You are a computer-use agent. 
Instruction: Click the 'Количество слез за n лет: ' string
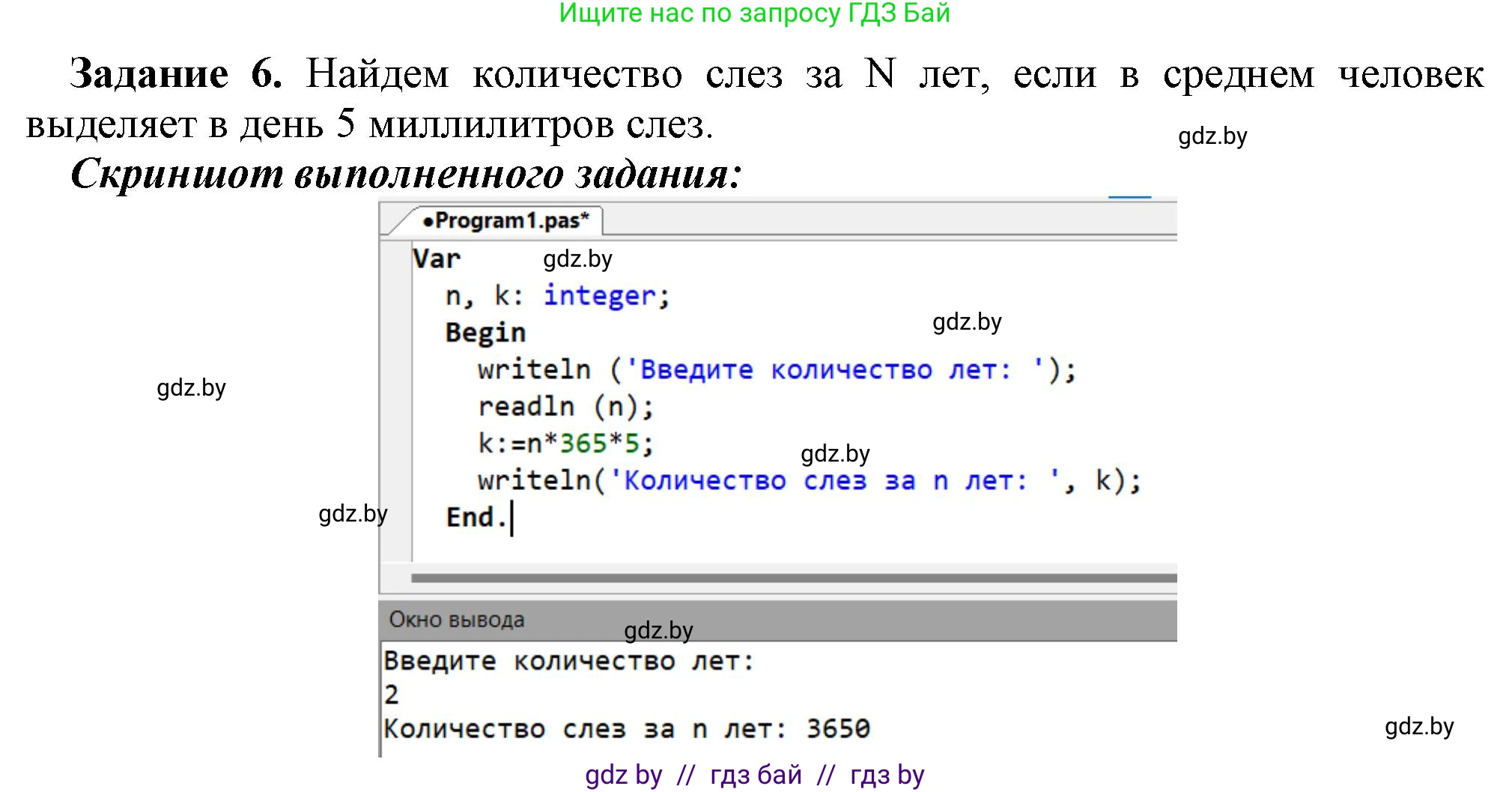pos(834,480)
